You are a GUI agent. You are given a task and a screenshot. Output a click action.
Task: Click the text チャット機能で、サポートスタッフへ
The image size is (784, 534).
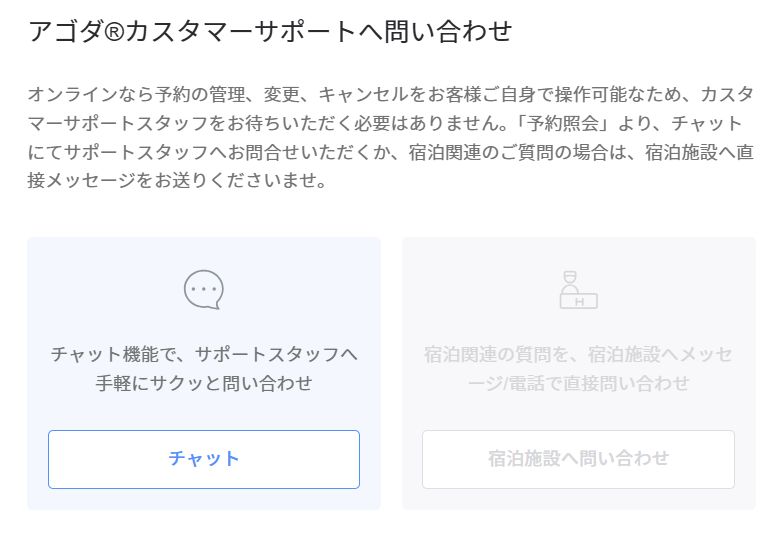[204, 354]
